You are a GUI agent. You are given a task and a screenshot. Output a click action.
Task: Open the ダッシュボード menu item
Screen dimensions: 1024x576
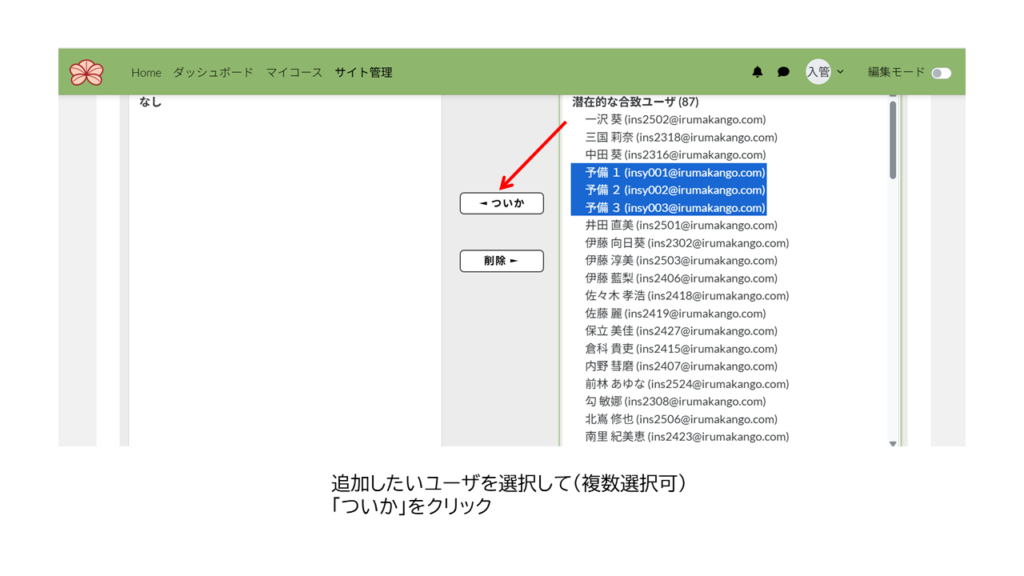tap(213, 72)
